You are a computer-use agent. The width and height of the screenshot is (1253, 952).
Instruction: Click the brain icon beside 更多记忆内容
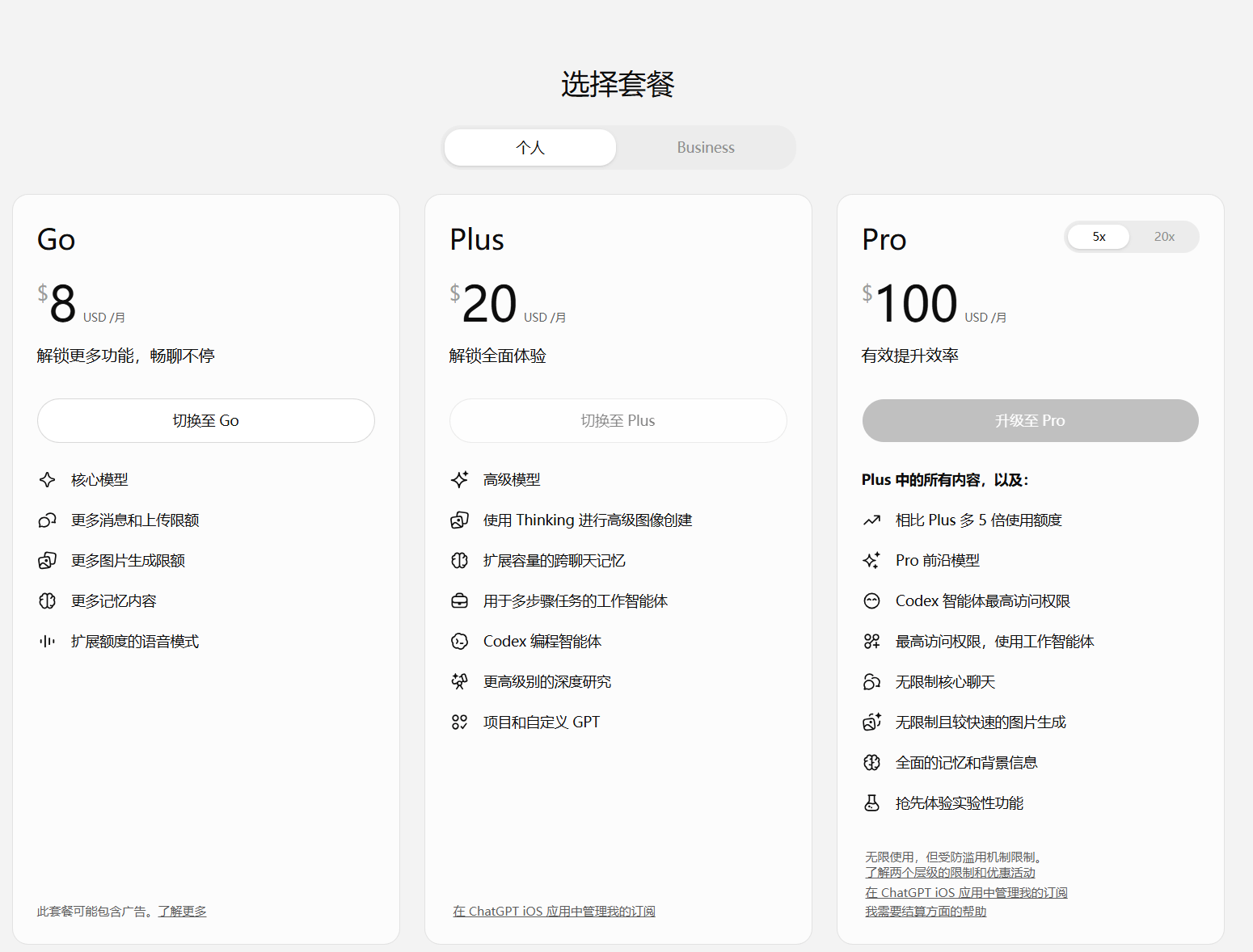(48, 601)
